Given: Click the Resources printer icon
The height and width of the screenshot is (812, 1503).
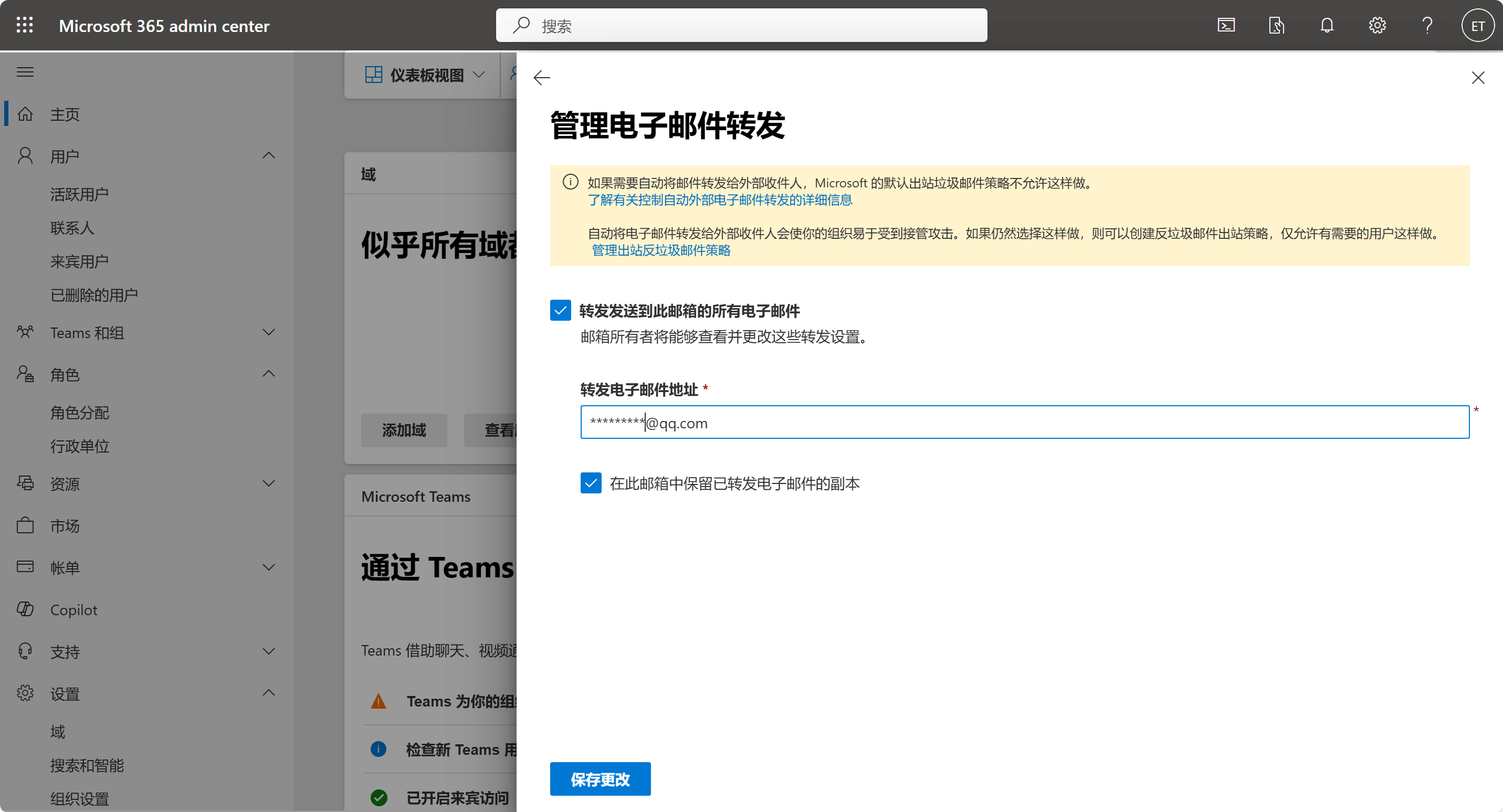Looking at the screenshot, I should point(25,483).
